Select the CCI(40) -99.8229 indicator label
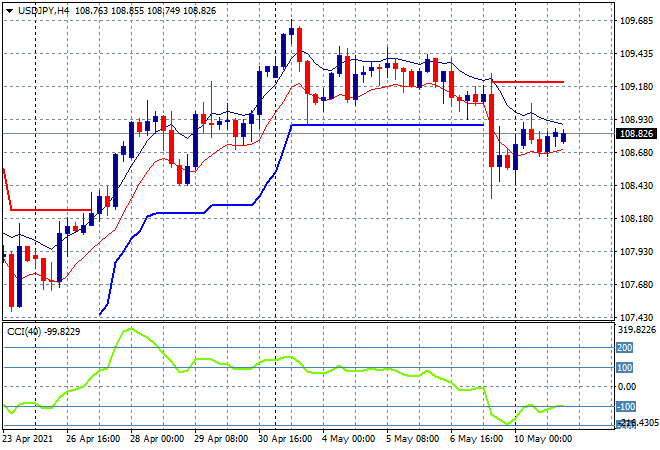 [43, 332]
